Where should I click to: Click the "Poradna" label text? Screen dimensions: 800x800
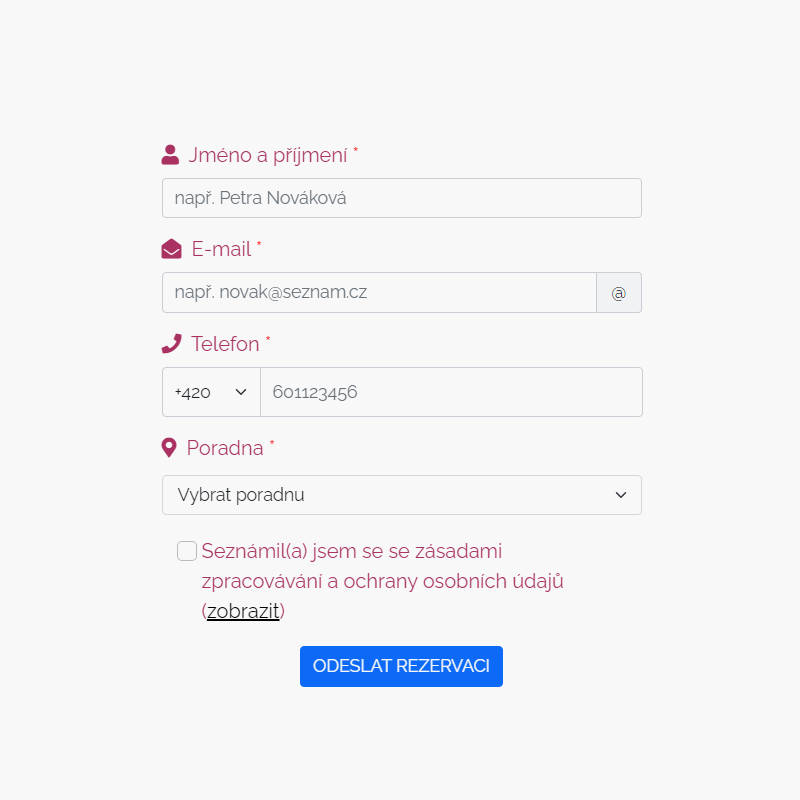(x=225, y=448)
